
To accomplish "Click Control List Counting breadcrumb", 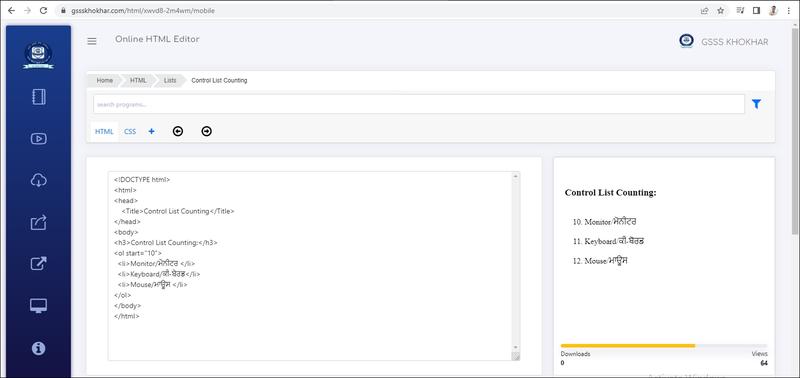I will (219, 81).
